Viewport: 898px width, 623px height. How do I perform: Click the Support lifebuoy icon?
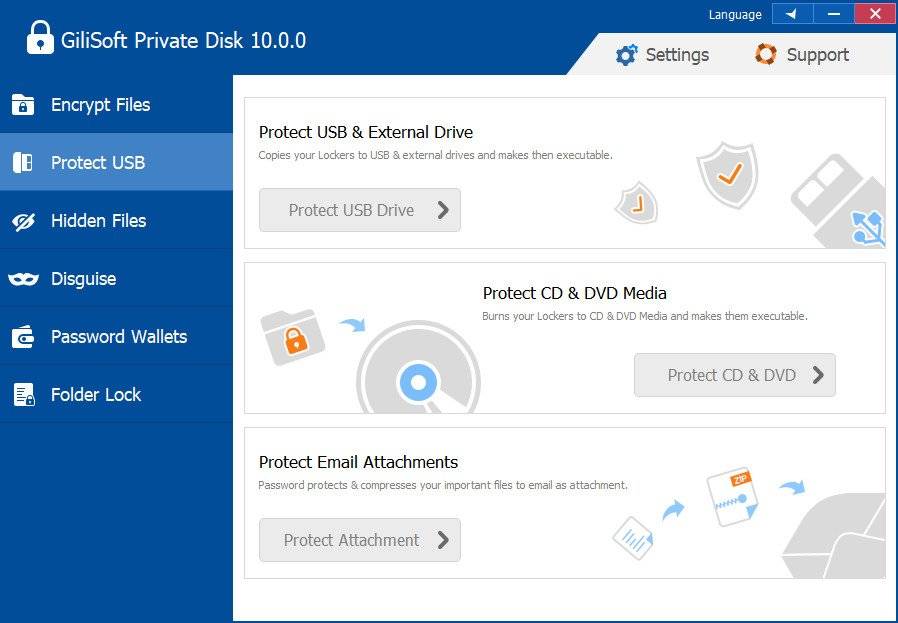(x=766, y=54)
